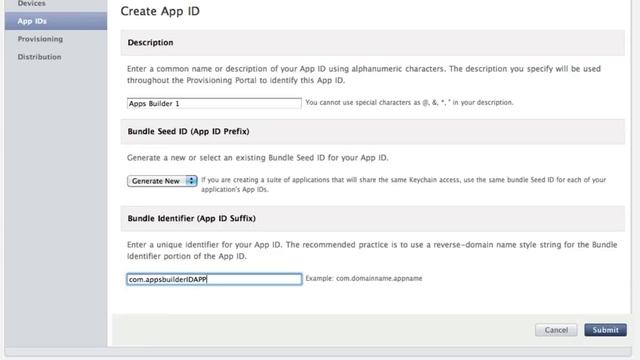The height and width of the screenshot is (360, 640).
Task: Select App IDs in the sidebar
Action: pyautogui.click(x=56, y=21)
